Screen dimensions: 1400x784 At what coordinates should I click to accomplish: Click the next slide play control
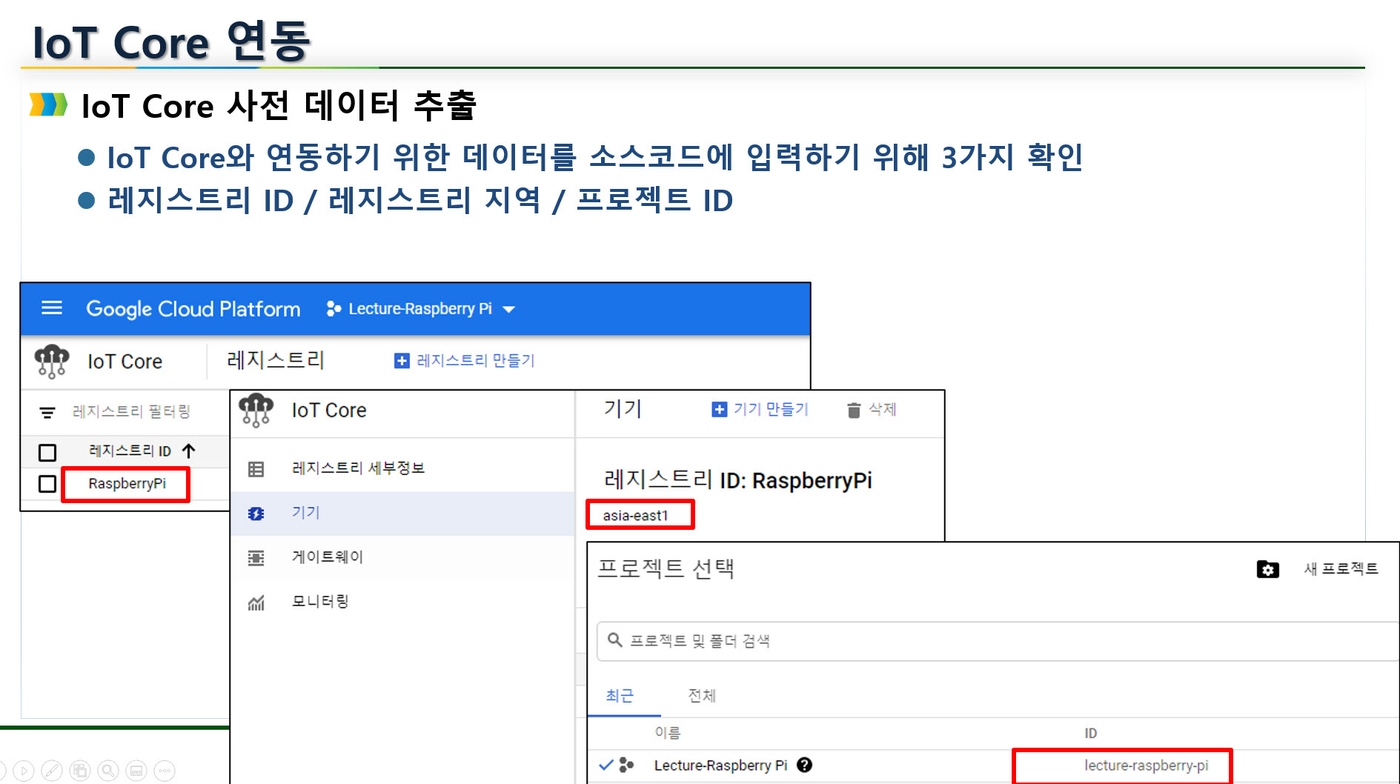22,771
